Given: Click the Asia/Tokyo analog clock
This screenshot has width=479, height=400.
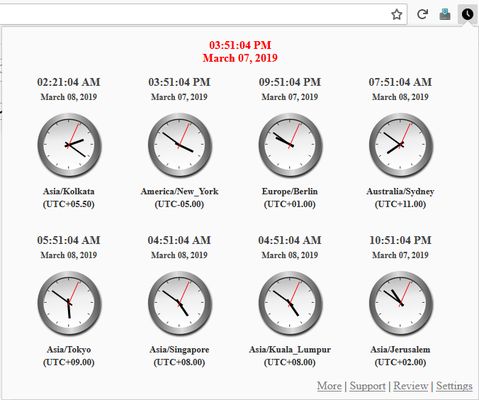Looking at the screenshot, I should [x=69, y=303].
